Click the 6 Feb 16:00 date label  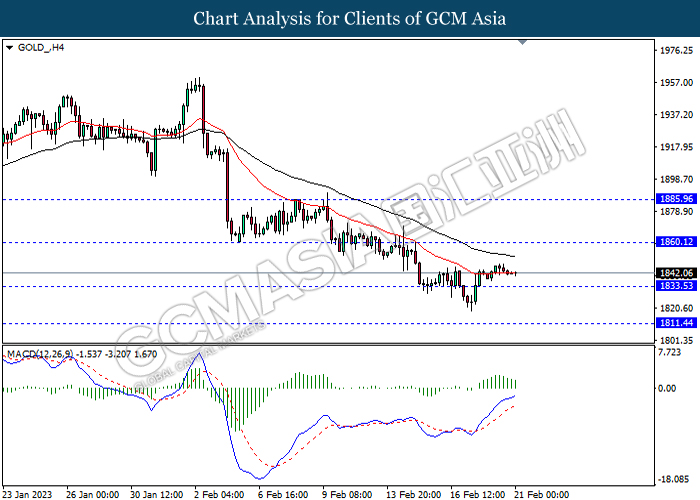coord(283,494)
